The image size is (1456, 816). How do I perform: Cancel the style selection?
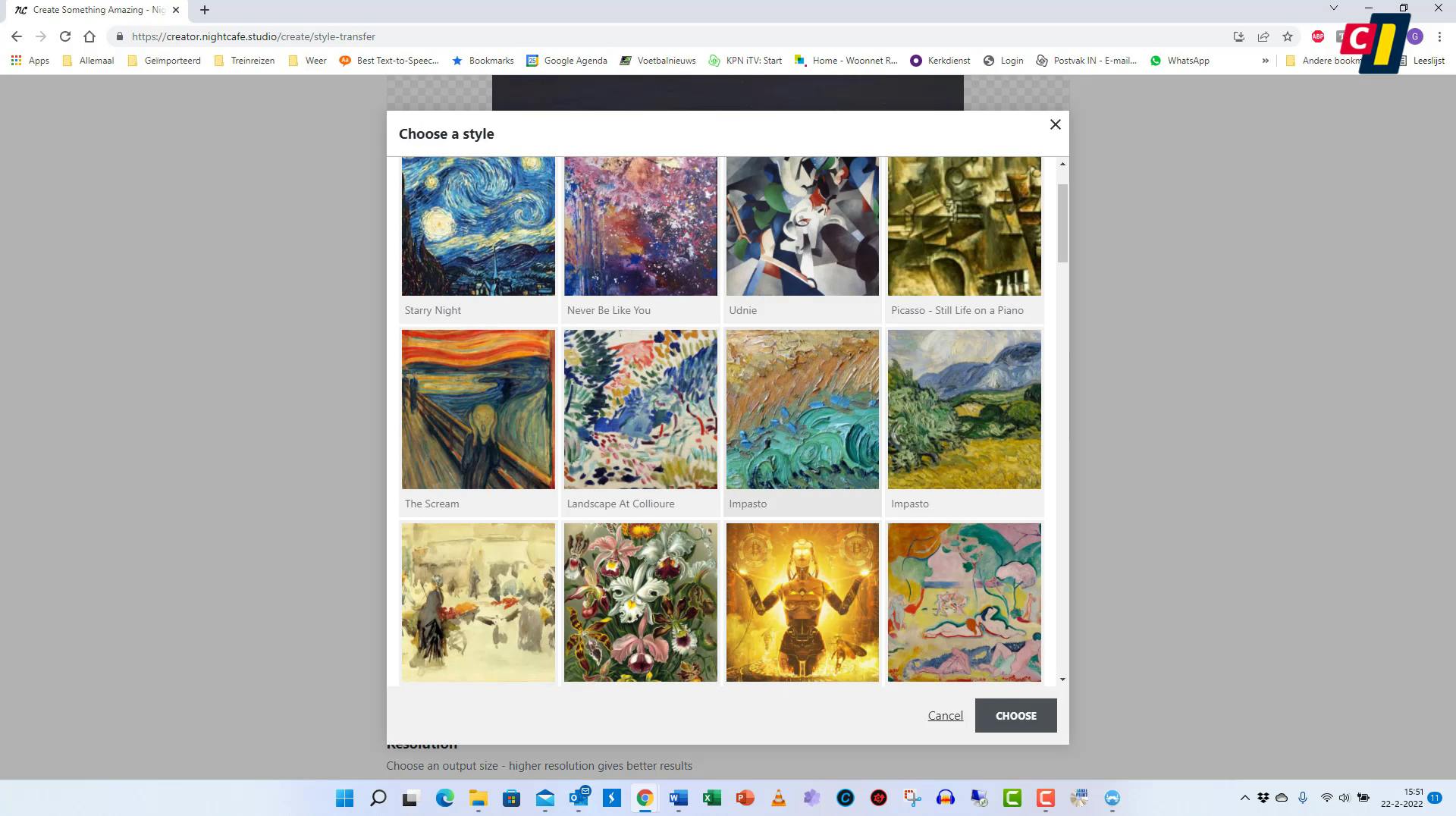pos(945,716)
